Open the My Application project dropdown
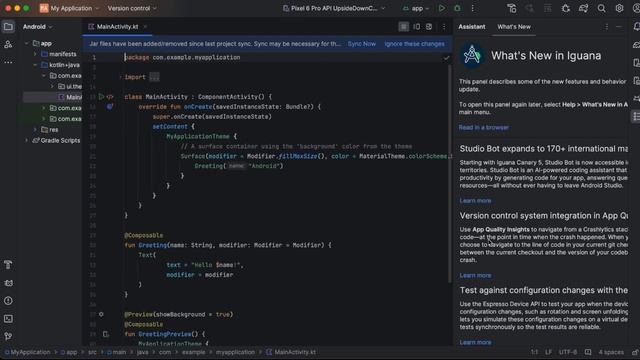Screen dimensions: 640x360 pos(69,8)
